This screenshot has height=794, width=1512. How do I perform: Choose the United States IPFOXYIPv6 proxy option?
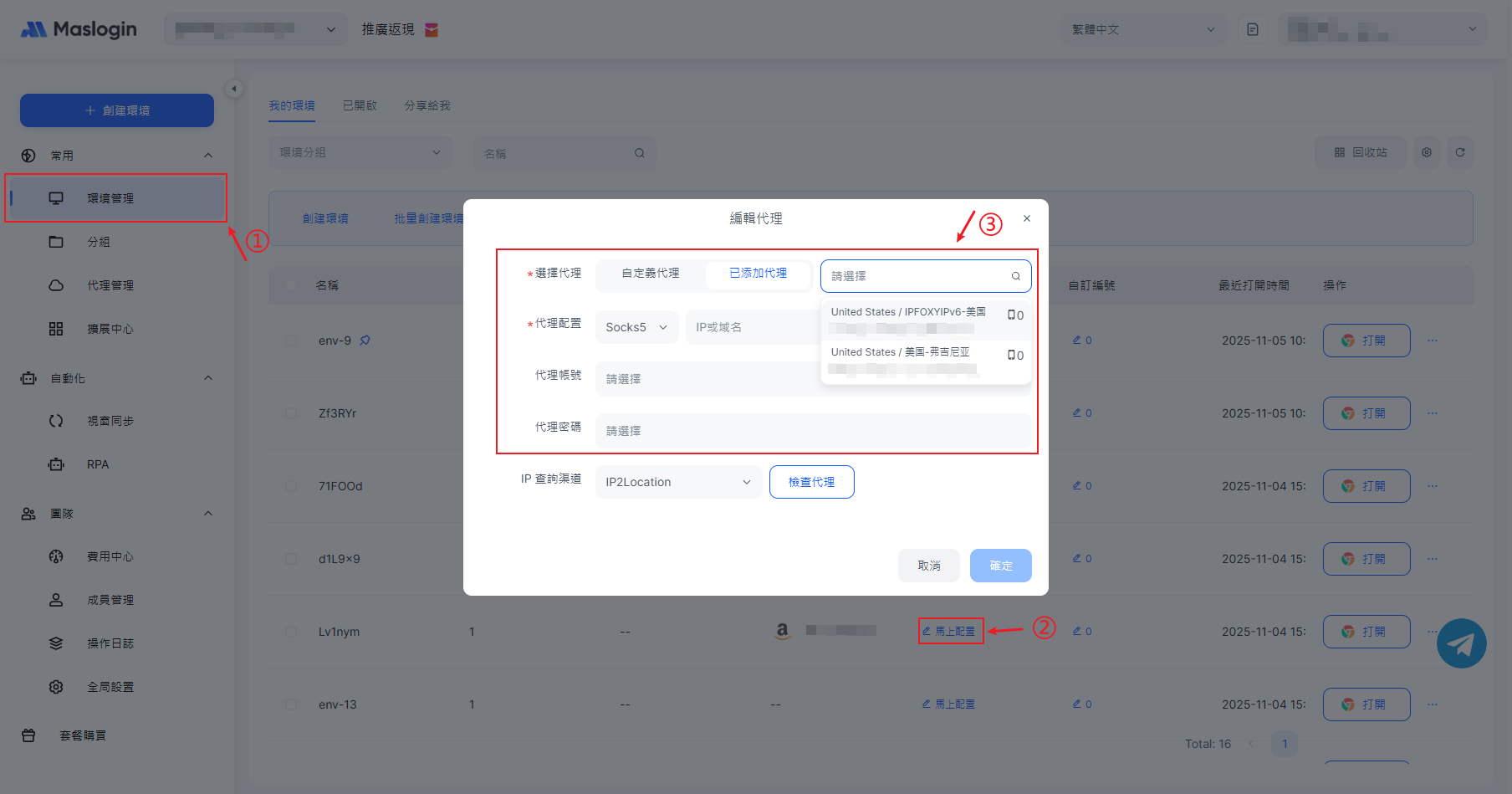(x=908, y=319)
